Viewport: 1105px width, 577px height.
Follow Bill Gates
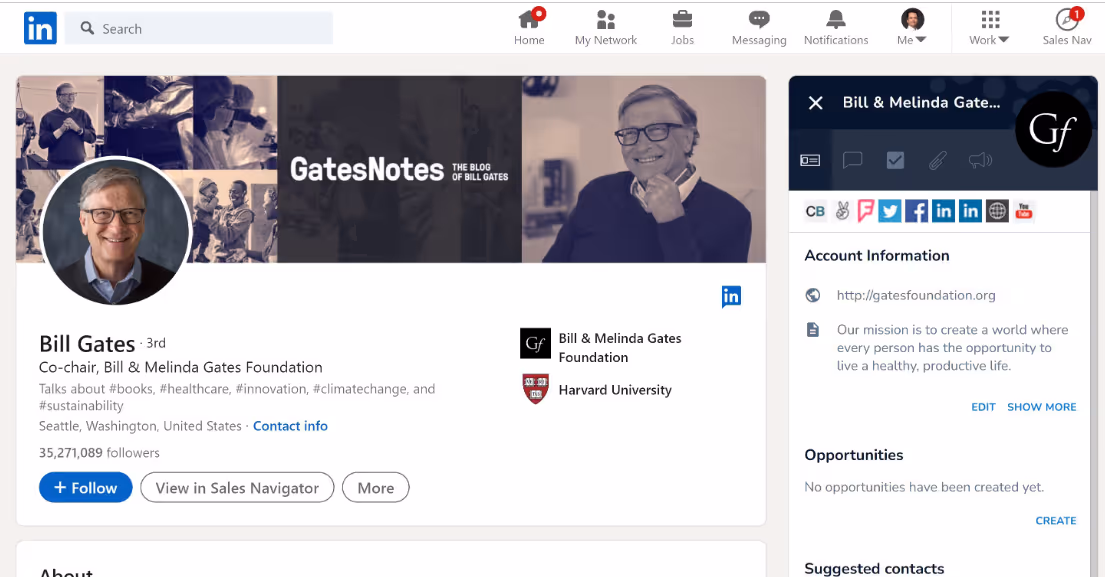(x=85, y=487)
